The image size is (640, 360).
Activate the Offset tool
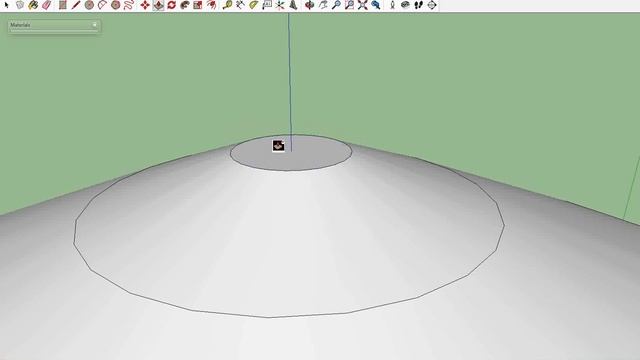pos(211,5)
